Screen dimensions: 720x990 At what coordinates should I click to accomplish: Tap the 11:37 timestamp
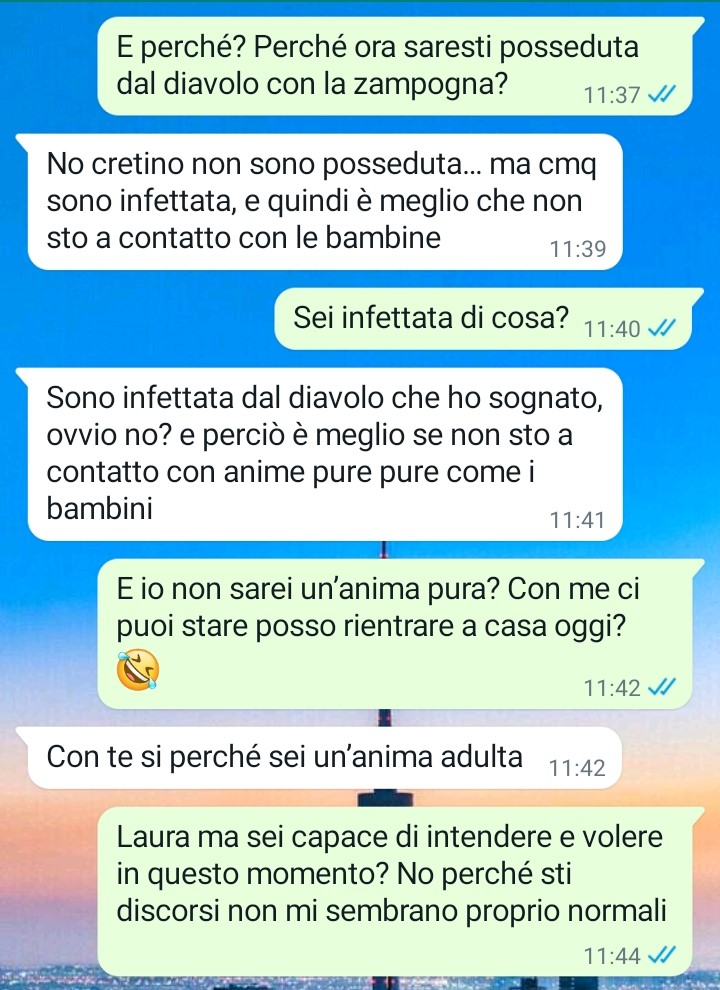[612, 95]
